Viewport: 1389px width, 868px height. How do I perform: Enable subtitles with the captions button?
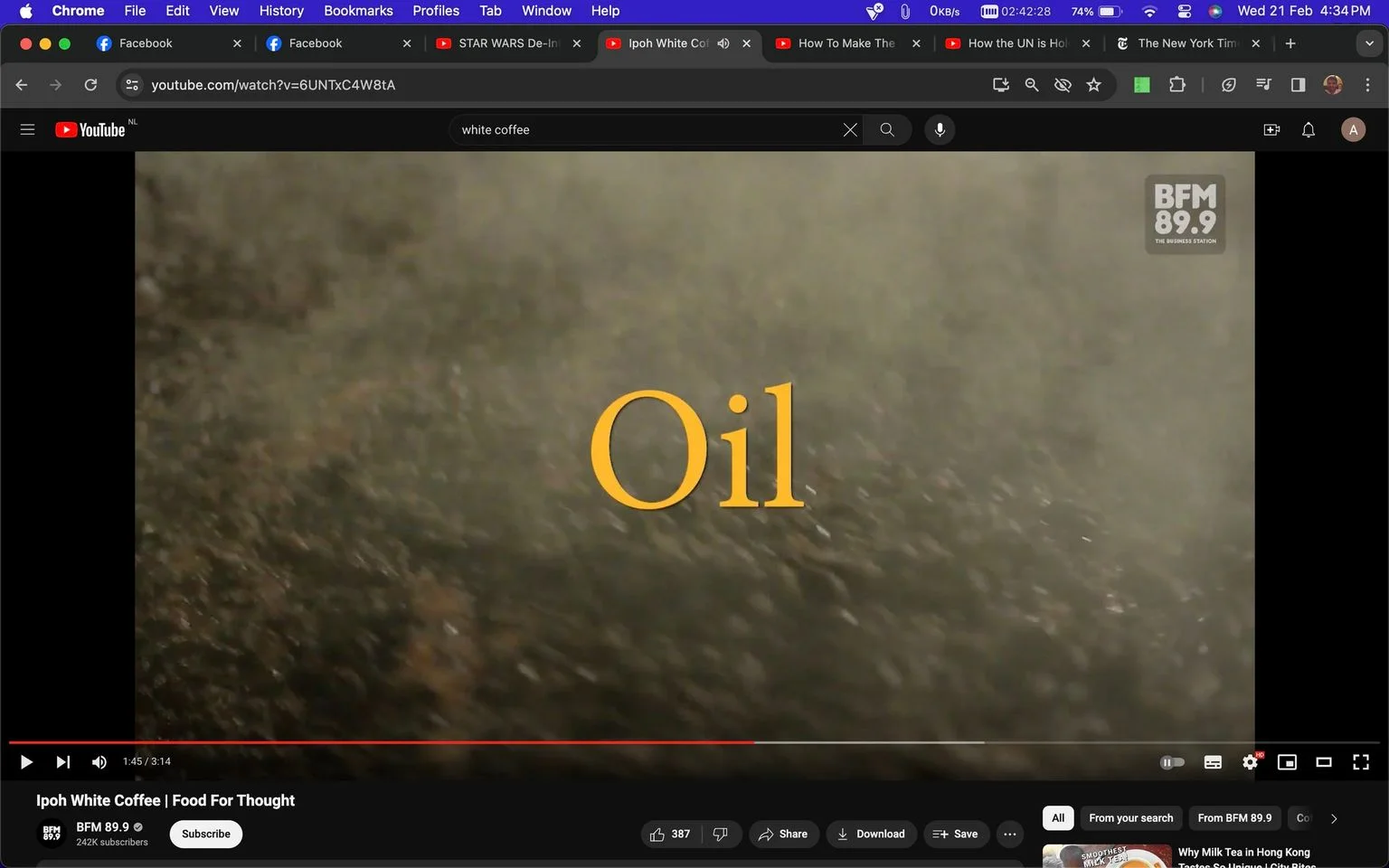click(1213, 762)
